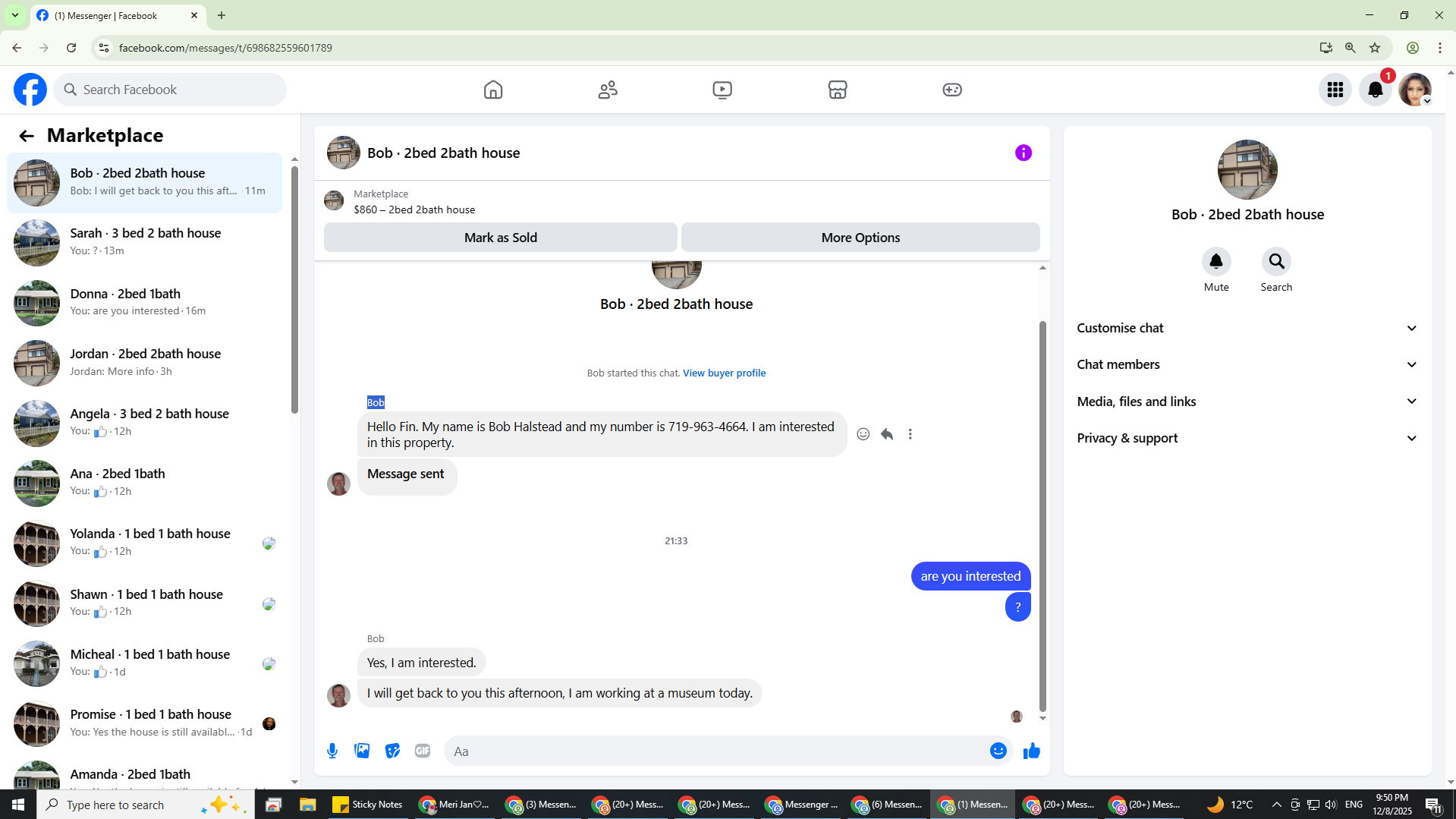Viewport: 1456px width, 819px height.
Task: Show hidden system tray icons
Action: [1276, 805]
